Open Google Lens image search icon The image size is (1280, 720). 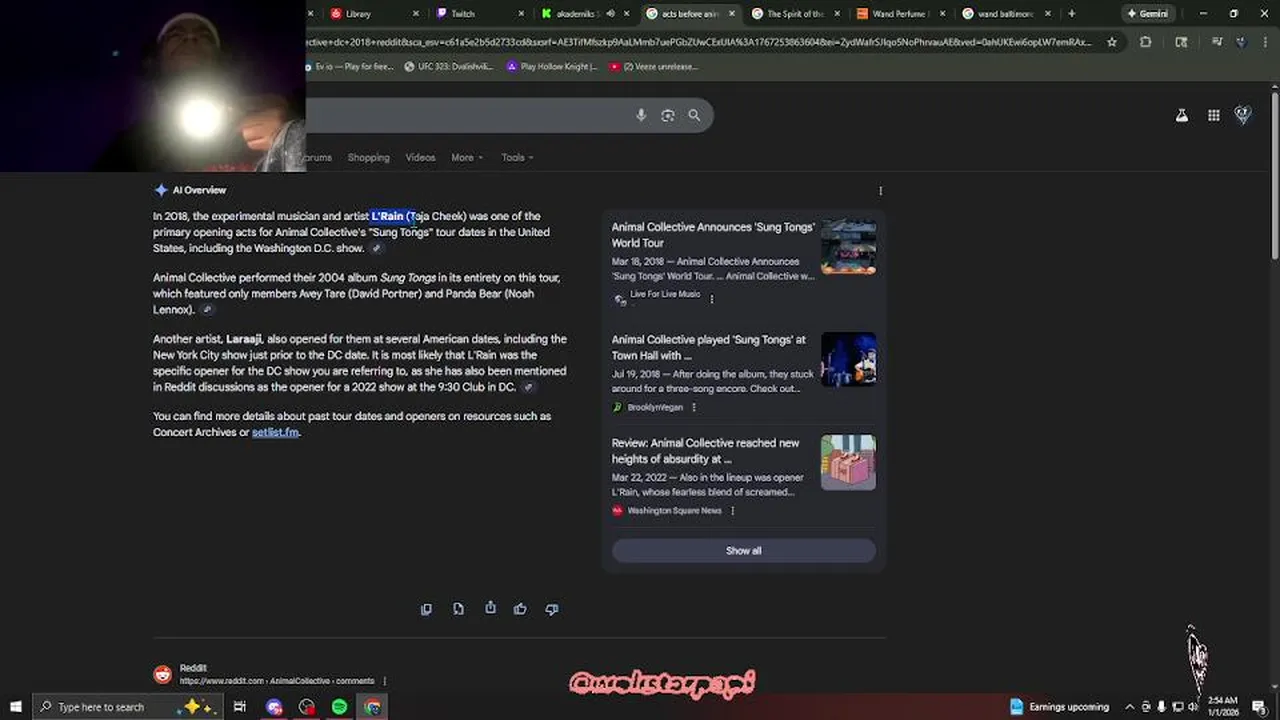point(668,115)
